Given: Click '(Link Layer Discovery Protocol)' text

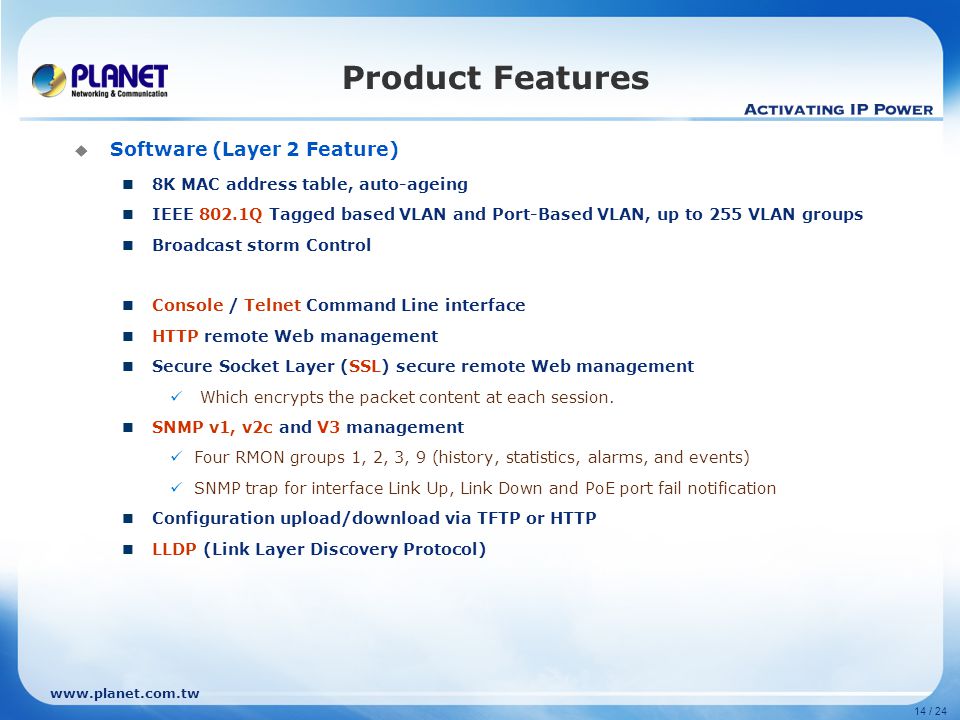Looking at the screenshot, I should tap(345, 549).
